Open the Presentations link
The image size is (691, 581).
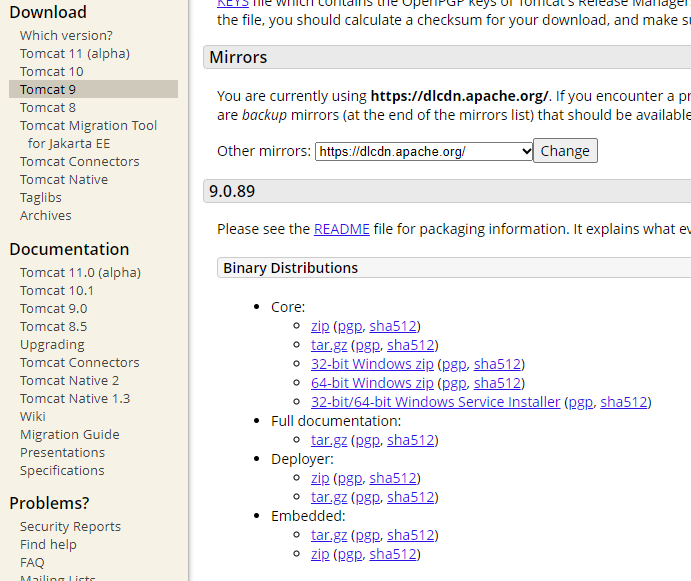(63, 453)
